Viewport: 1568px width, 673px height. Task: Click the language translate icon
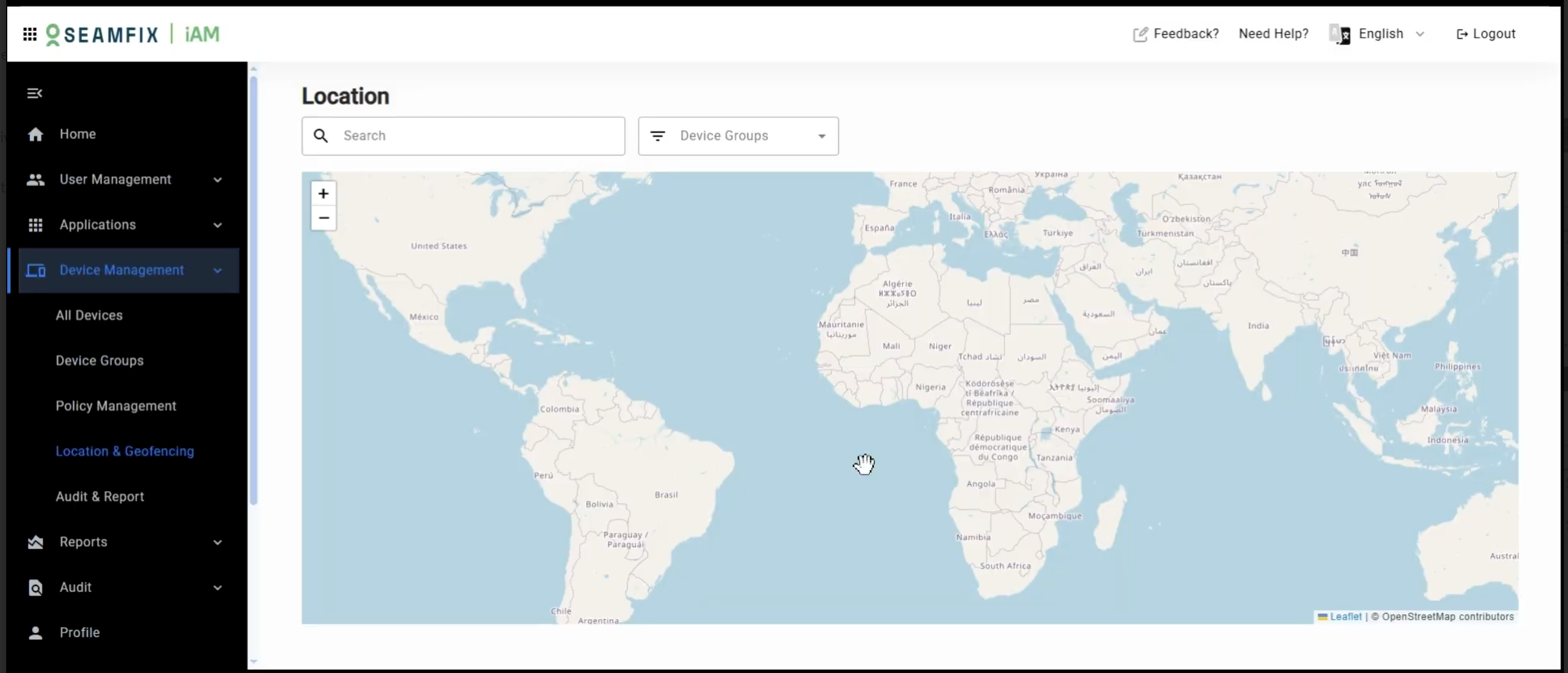(x=1339, y=34)
